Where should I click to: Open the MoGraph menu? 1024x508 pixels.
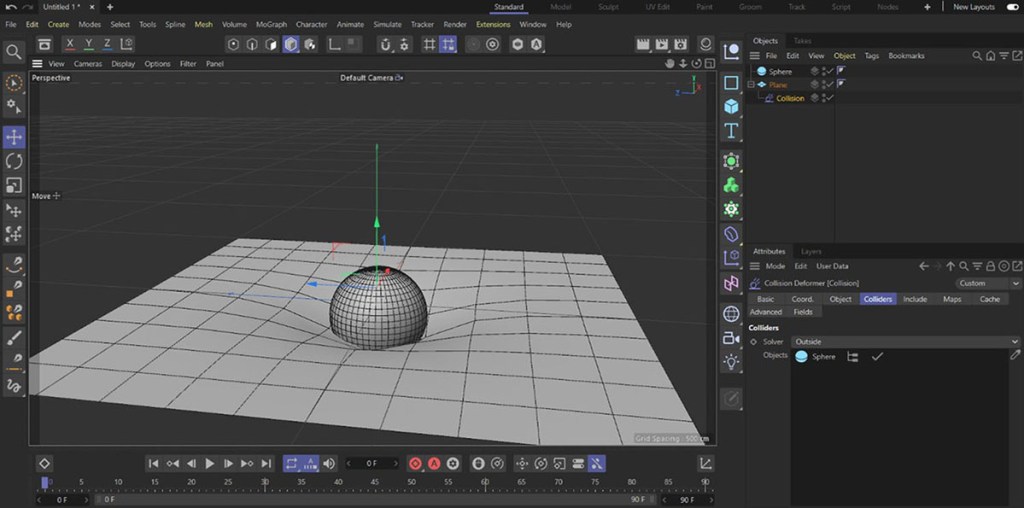click(x=270, y=24)
